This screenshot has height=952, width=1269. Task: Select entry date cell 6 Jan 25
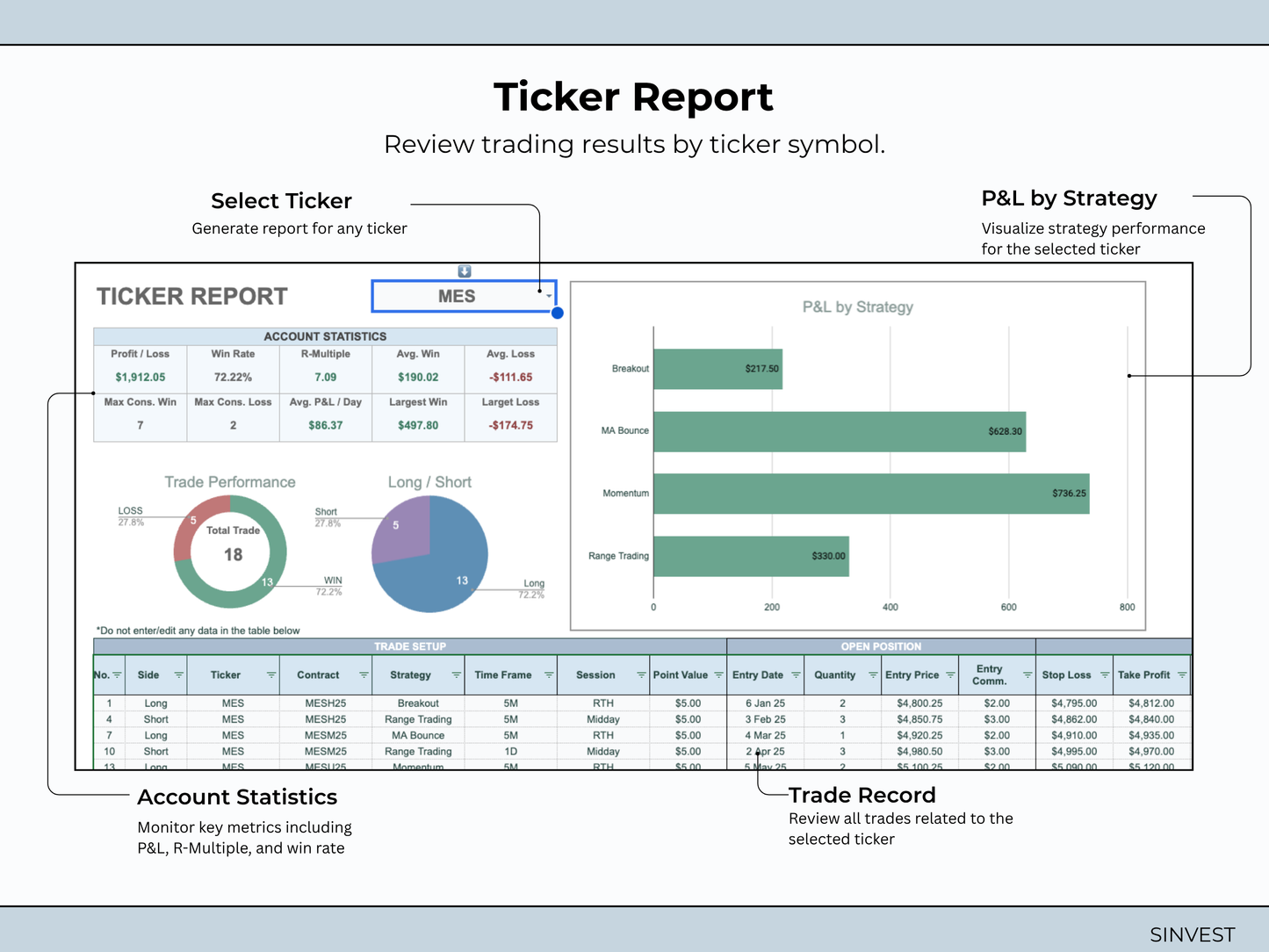point(766,703)
